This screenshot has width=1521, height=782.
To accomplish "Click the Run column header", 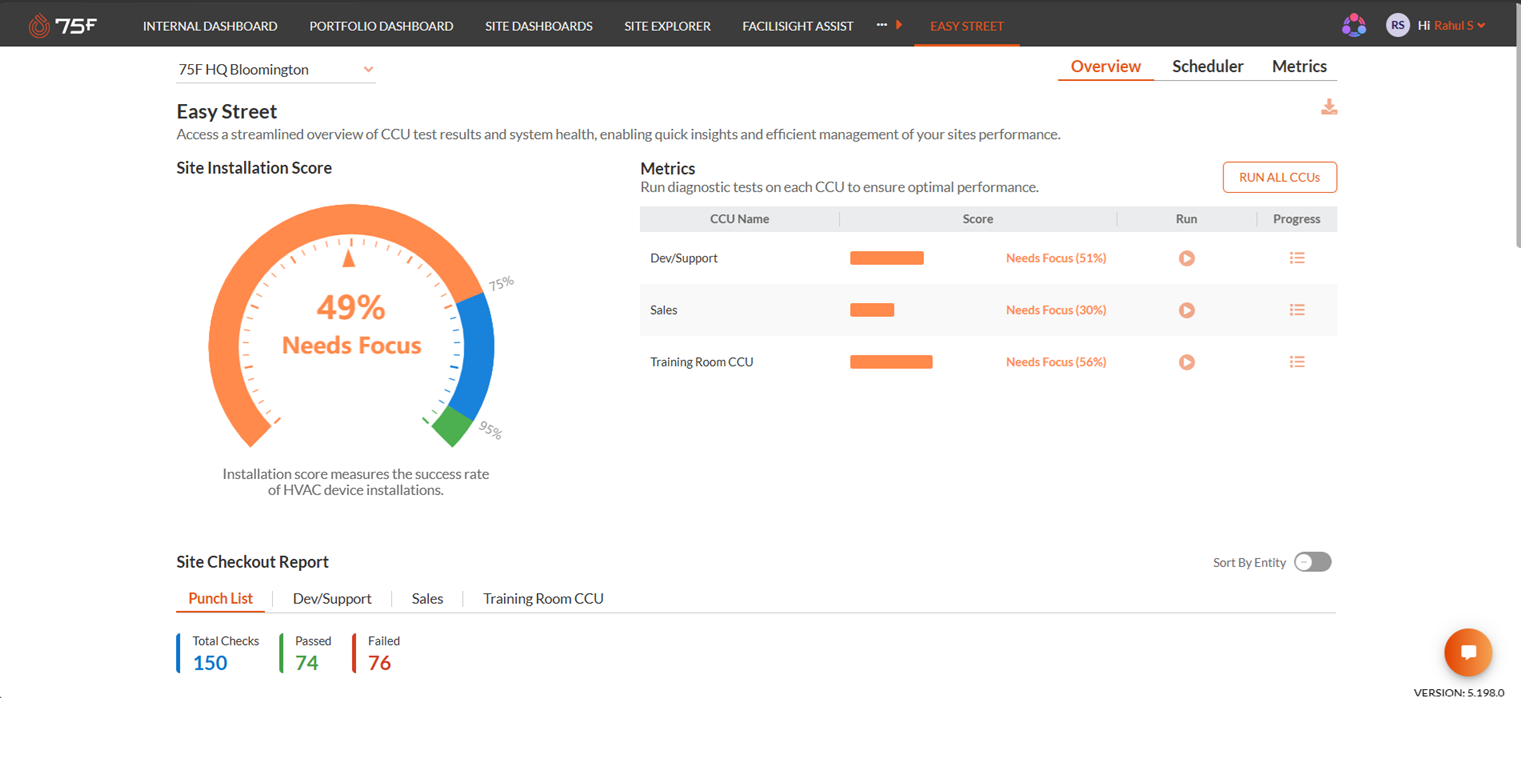I will (x=1186, y=219).
